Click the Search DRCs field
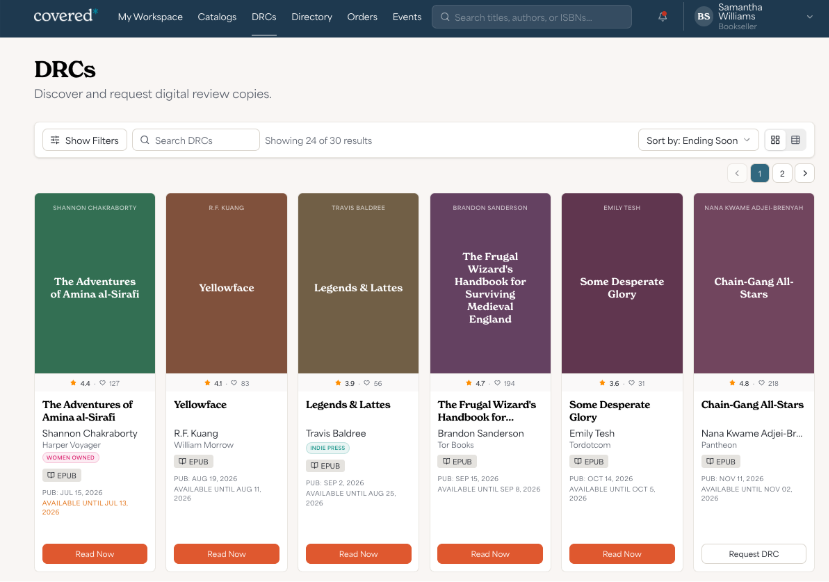829x582 pixels. 196,140
